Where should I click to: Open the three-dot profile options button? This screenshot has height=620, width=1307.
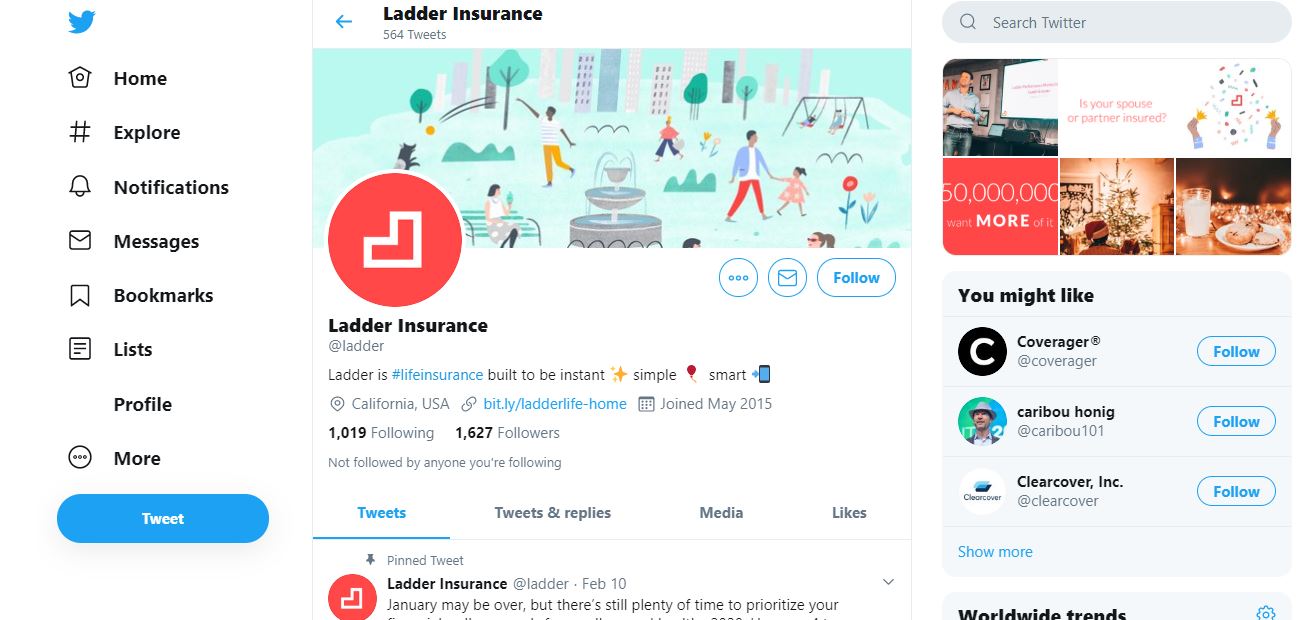pos(739,278)
